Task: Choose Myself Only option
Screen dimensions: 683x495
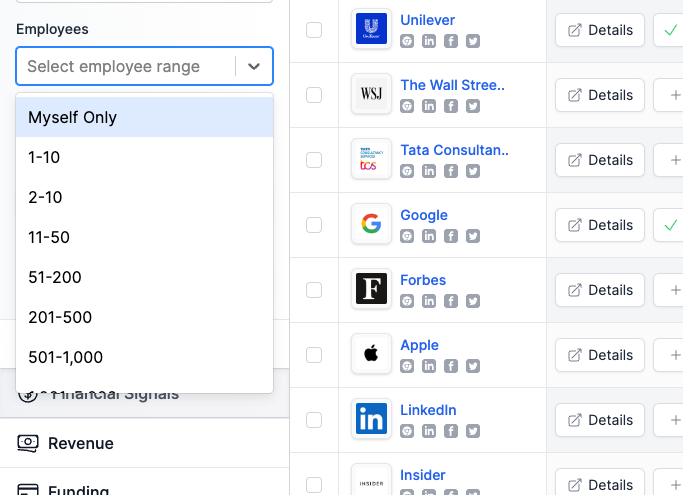Action: pyautogui.click(x=144, y=117)
